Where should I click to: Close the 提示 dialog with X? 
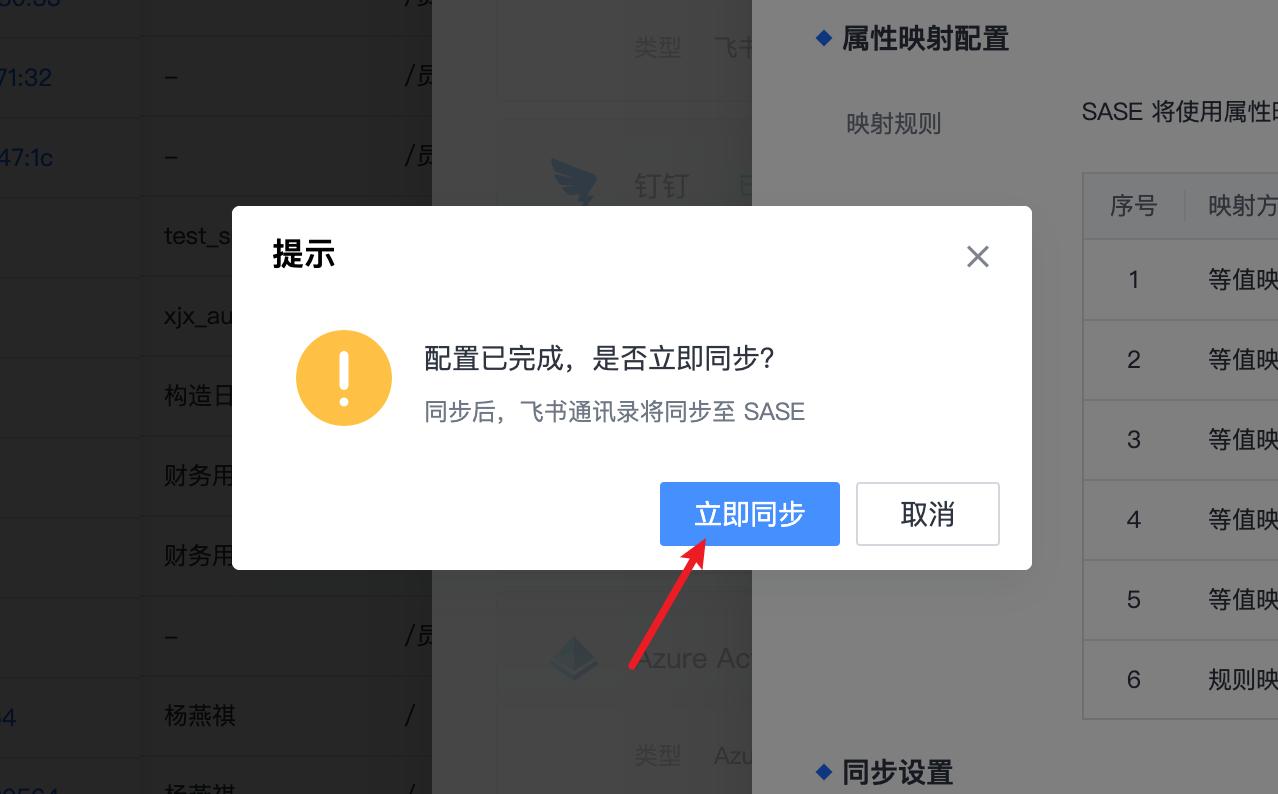point(977,257)
